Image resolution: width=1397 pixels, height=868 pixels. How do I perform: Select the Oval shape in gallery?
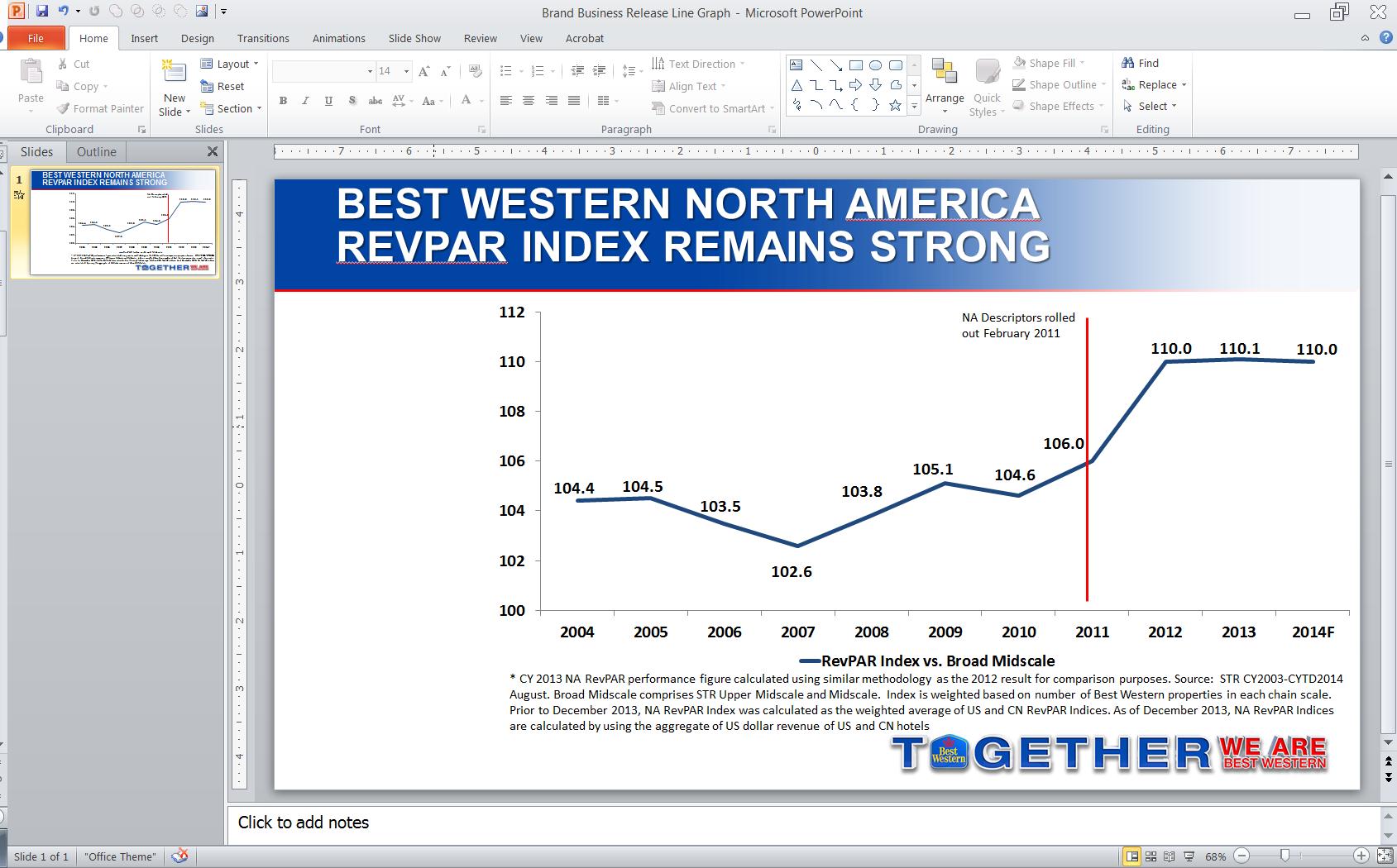tap(875, 64)
